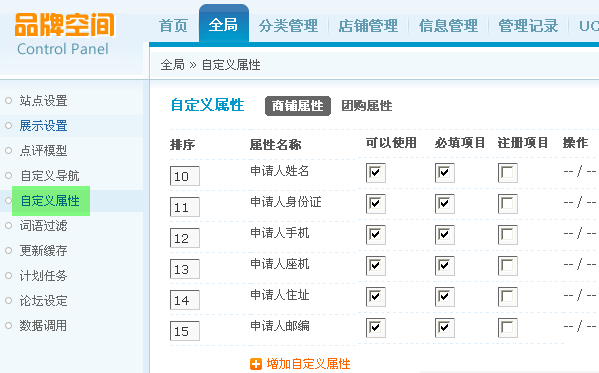Click the 可以使用 column header
Viewport: 599px width, 373px height.
click(391, 143)
